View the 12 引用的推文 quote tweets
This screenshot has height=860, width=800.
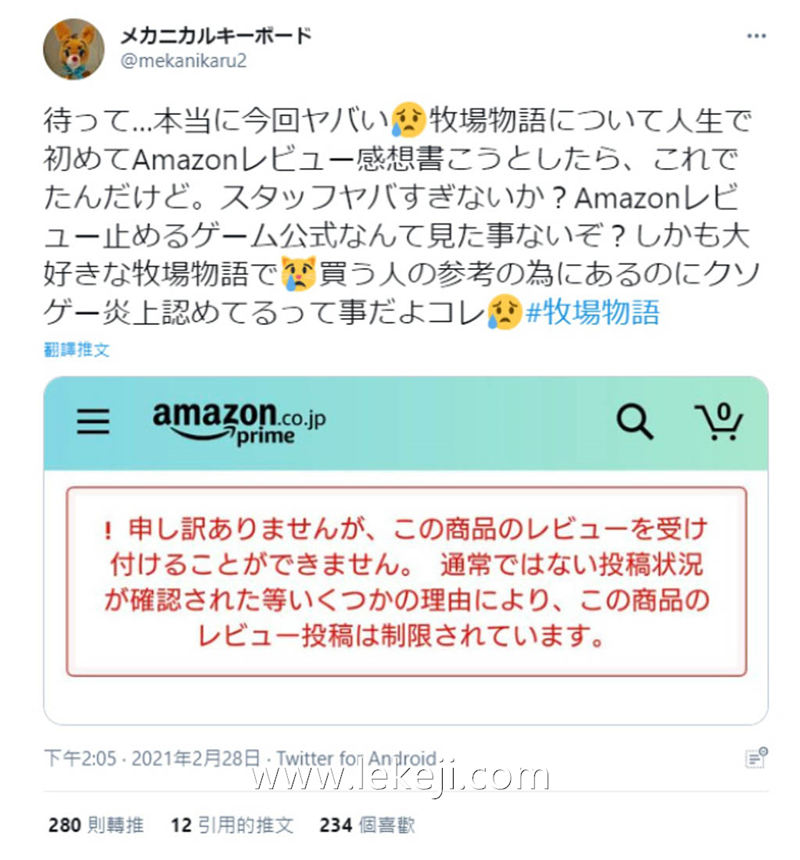coord(232,824)
